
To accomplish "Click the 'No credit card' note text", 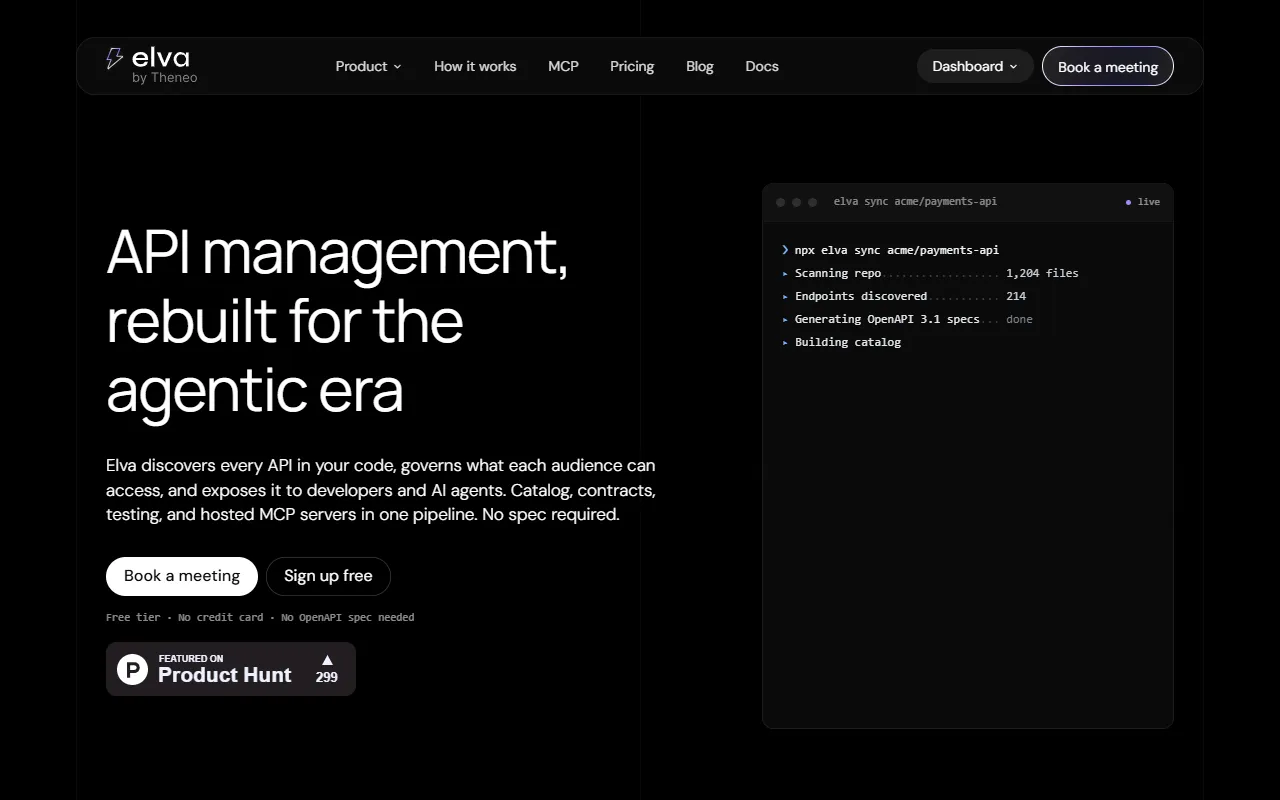I will coord(221,617).
